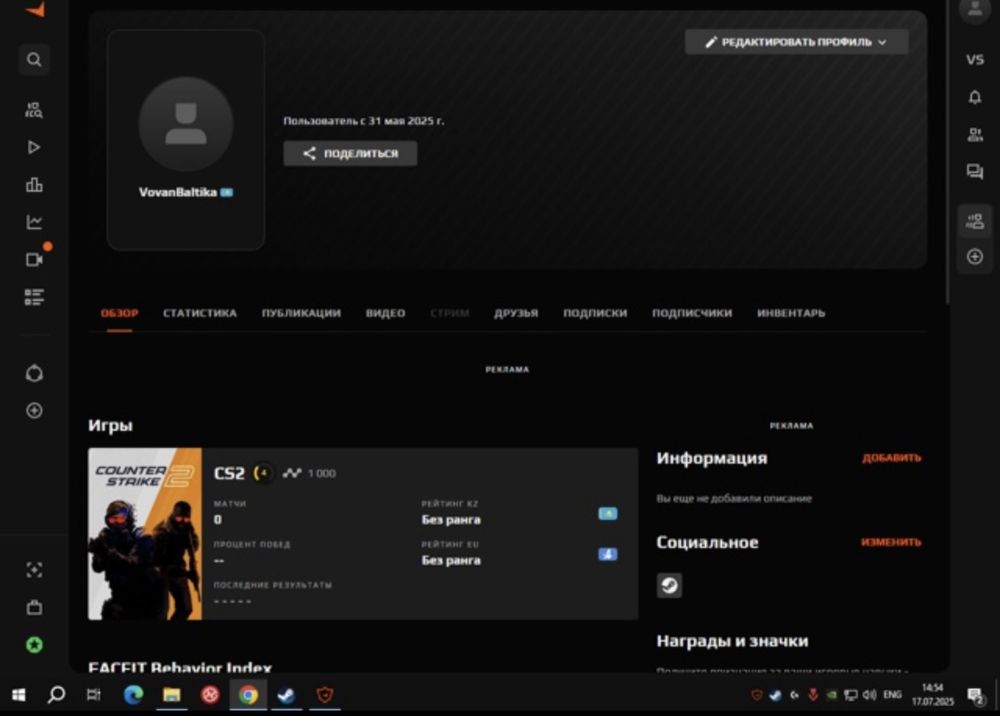Open Microsoft Edge from the taskbar
The width and height of the screenshot is (1000, 716).
coord(133,694)
